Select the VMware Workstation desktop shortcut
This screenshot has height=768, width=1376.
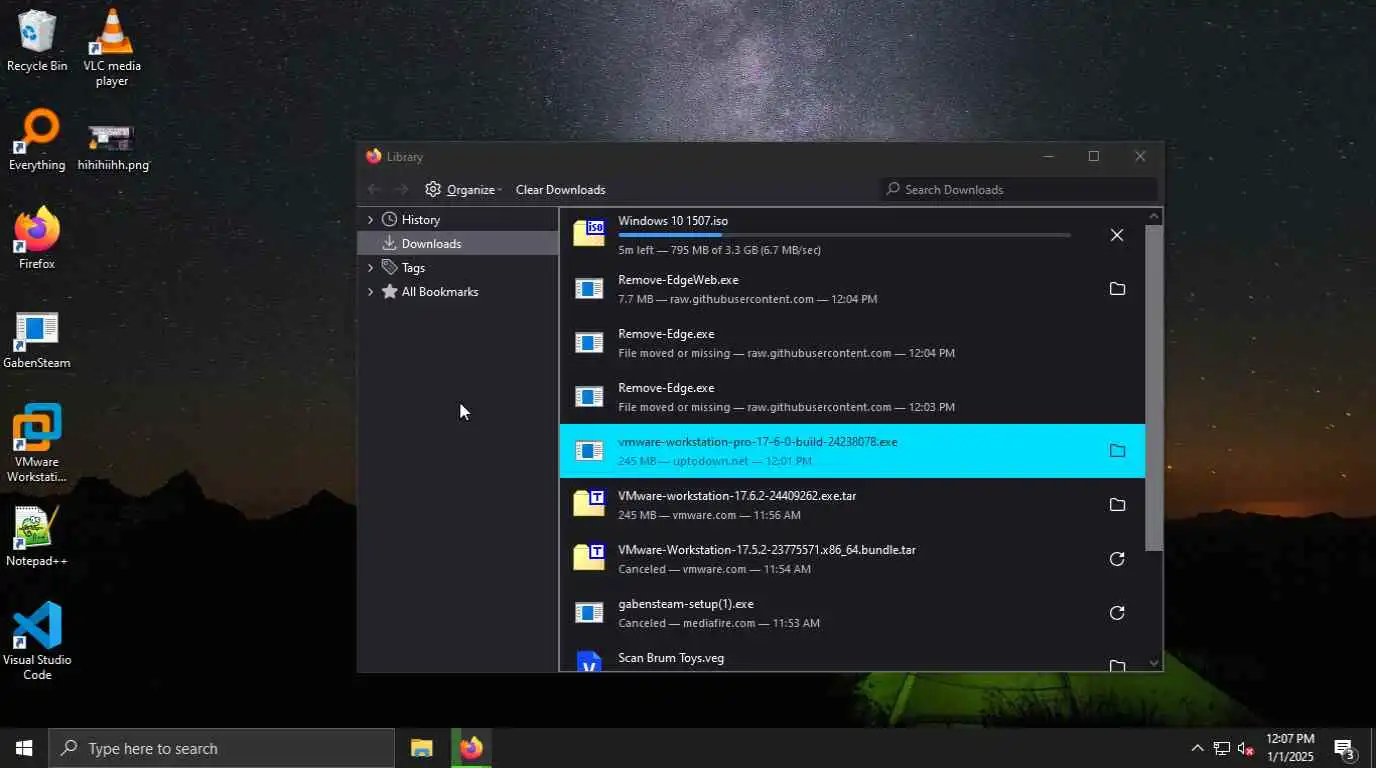click(37, 443)
